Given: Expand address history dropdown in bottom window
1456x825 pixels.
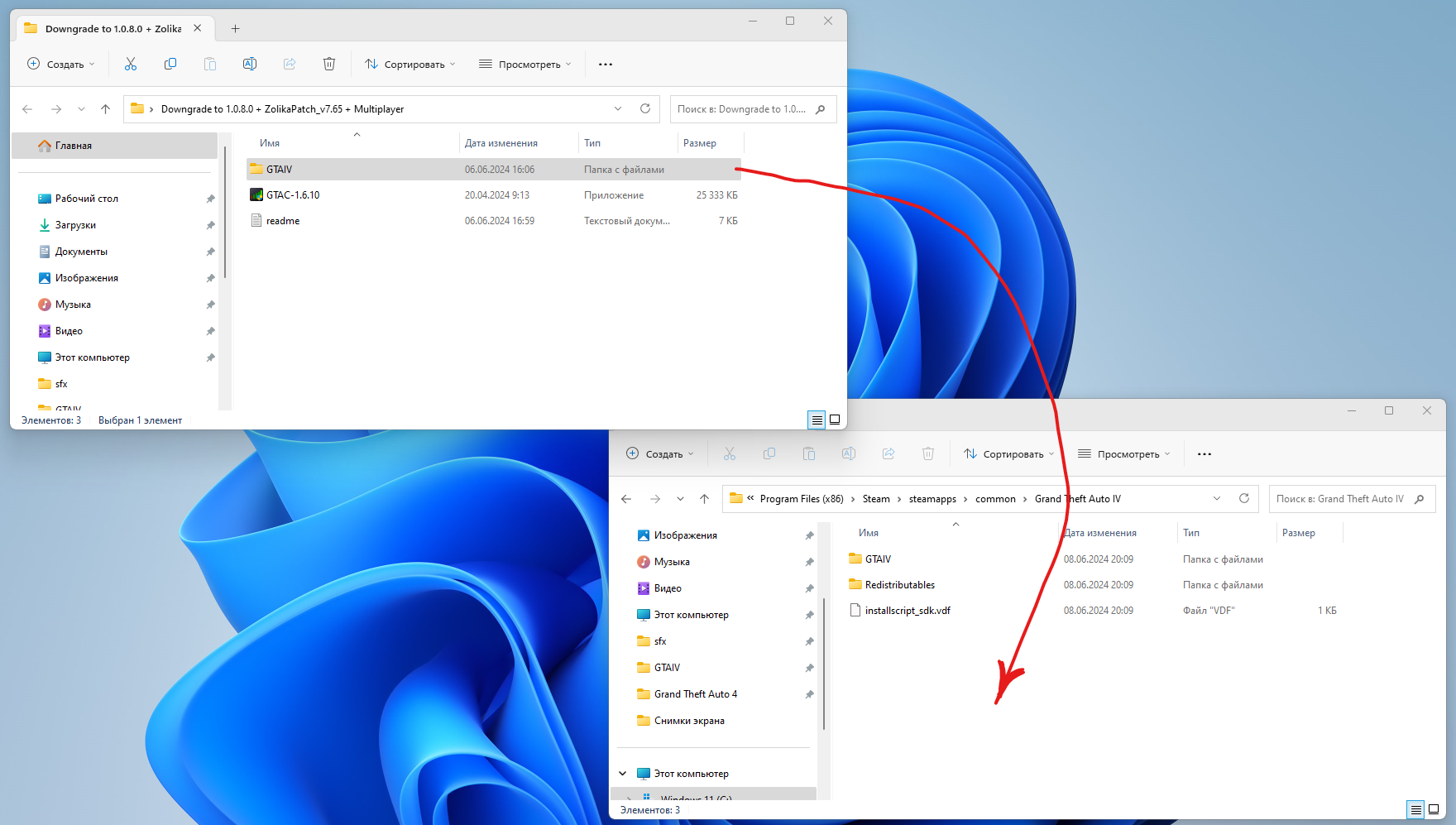Looking at the screenshot, I should click(1217, 498).
